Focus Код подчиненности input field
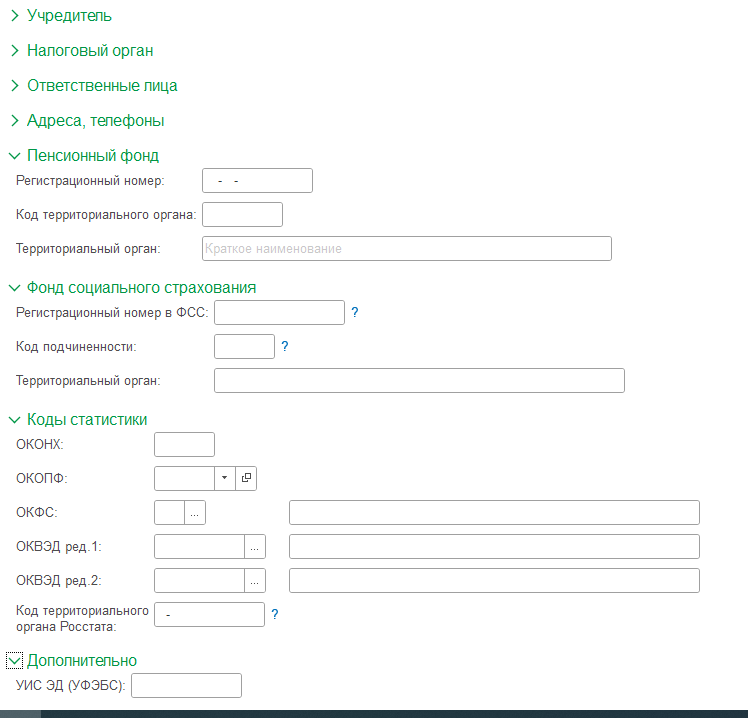Image resolution: width=748 pixels, height=718 pixels. click(x=244, y=346)
